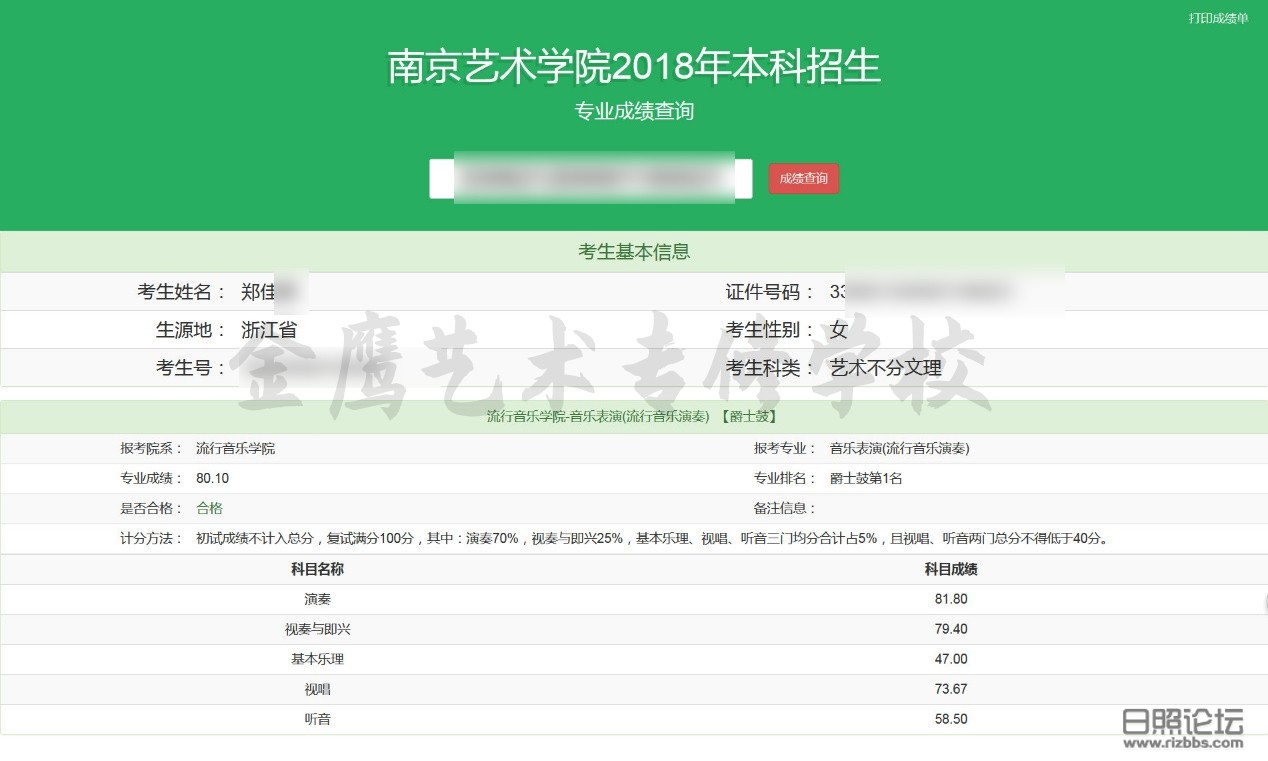Click the 基本乐理 score 47.00
The width and height of the screenshot is (1268, 761).
point(950,660)
